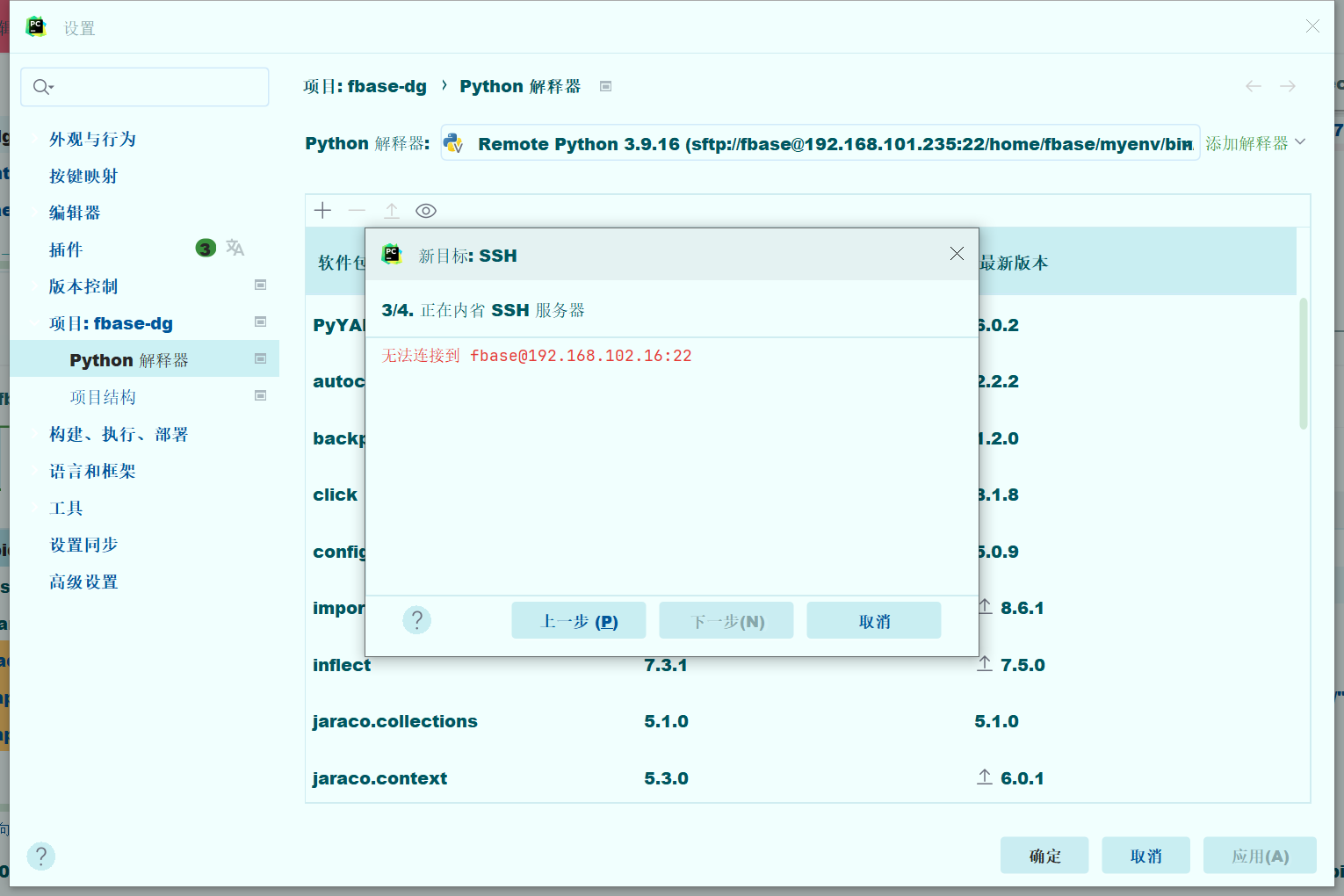Click Cancel in the SSH dialog
Viewport: 1344px width, 896px height.
874,620
